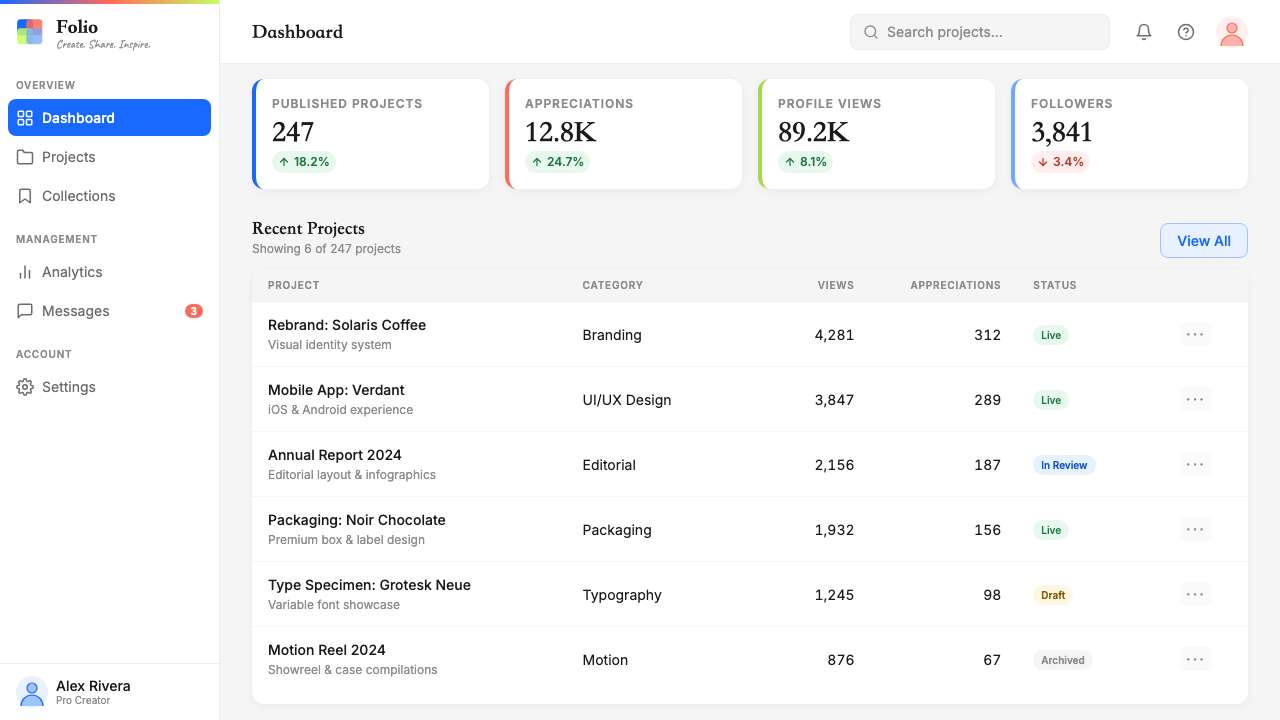Open project Mobile App: Verdant

pos(336,390)
